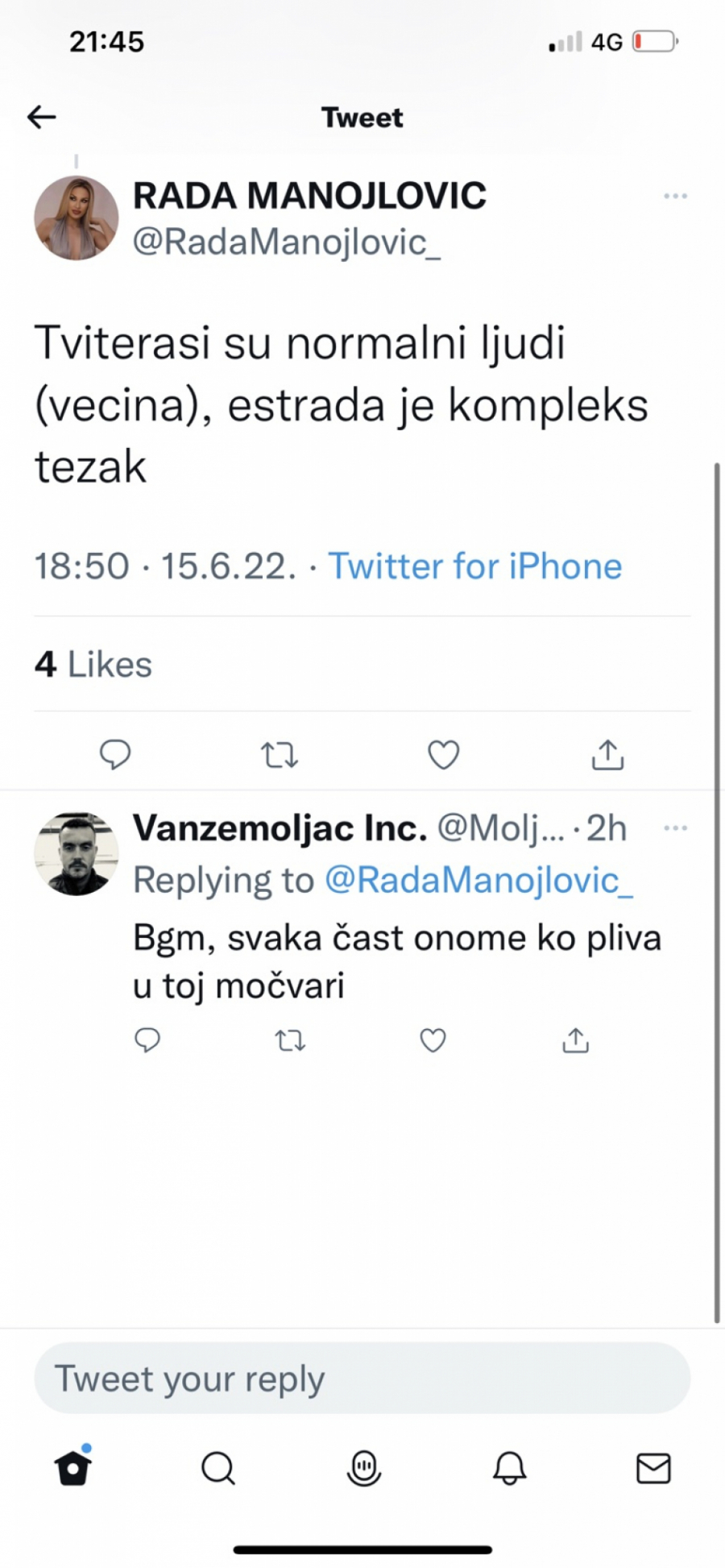
Task: Like Rada Manojlovic's tweet
Action: [443, 755]
